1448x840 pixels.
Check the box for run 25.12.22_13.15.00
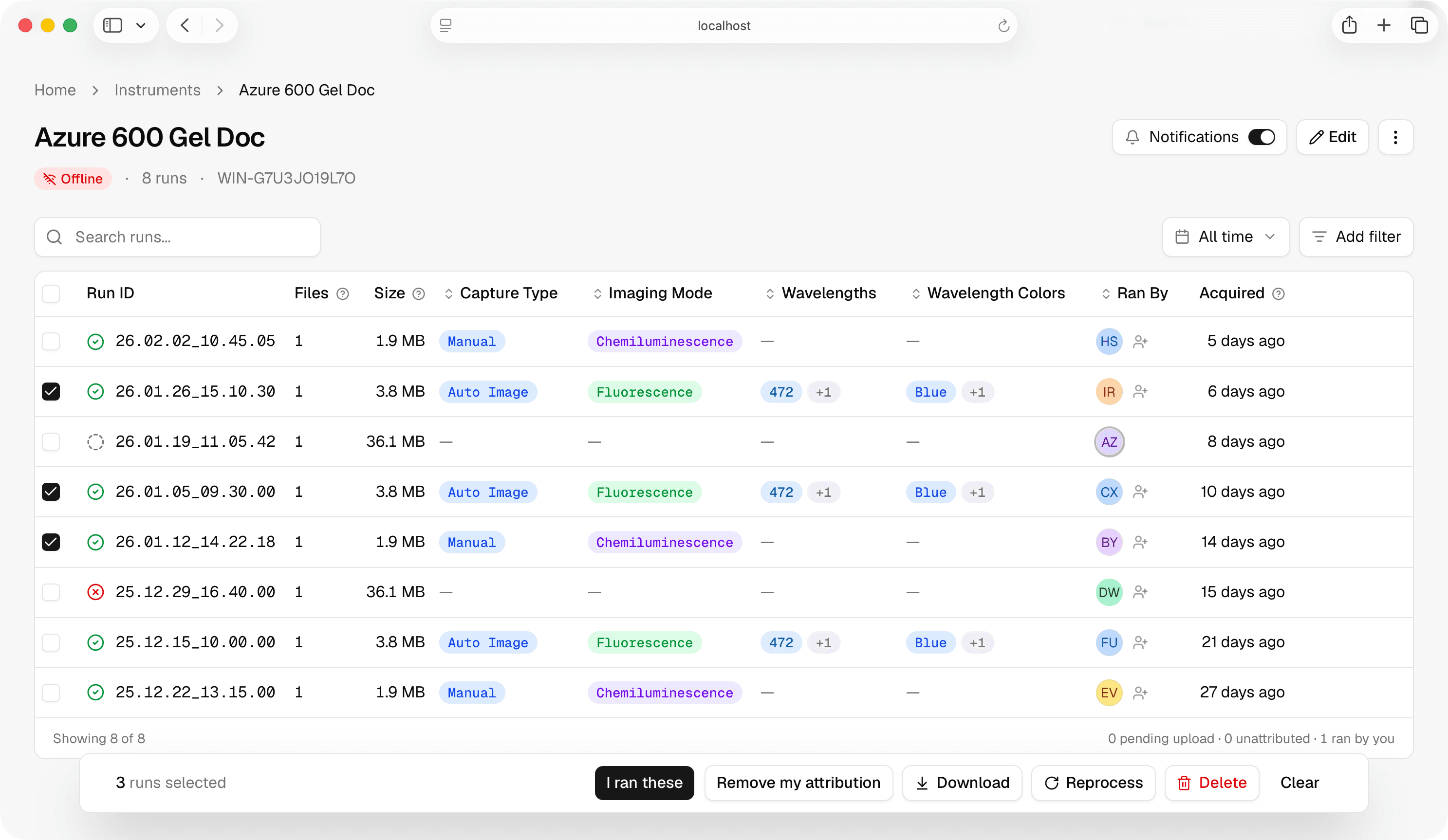(x=51, y=693)
